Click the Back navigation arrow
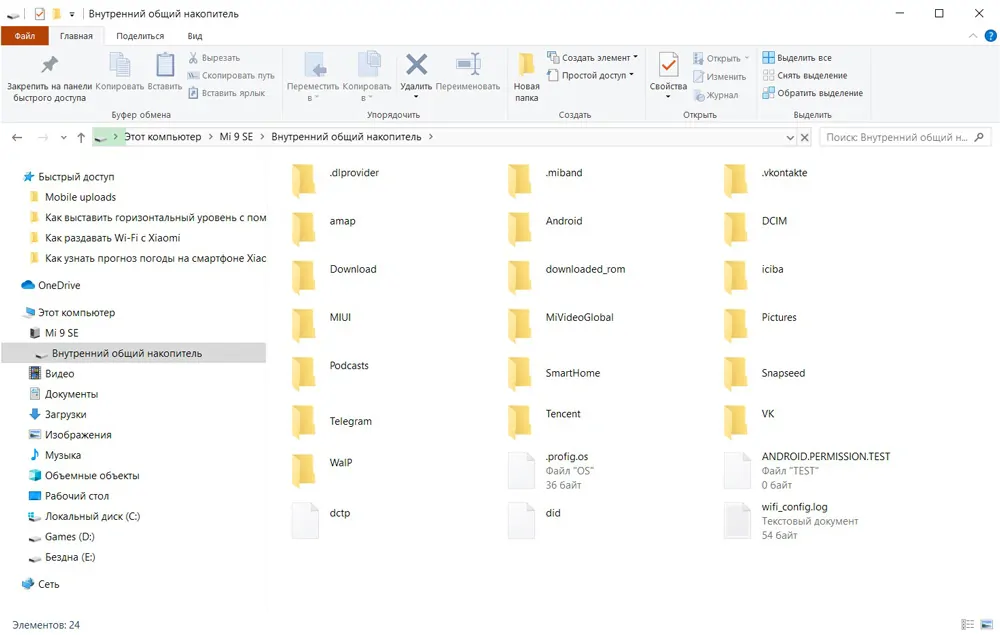The width and height of the screenshot is (1000, 635). point(17,137)
